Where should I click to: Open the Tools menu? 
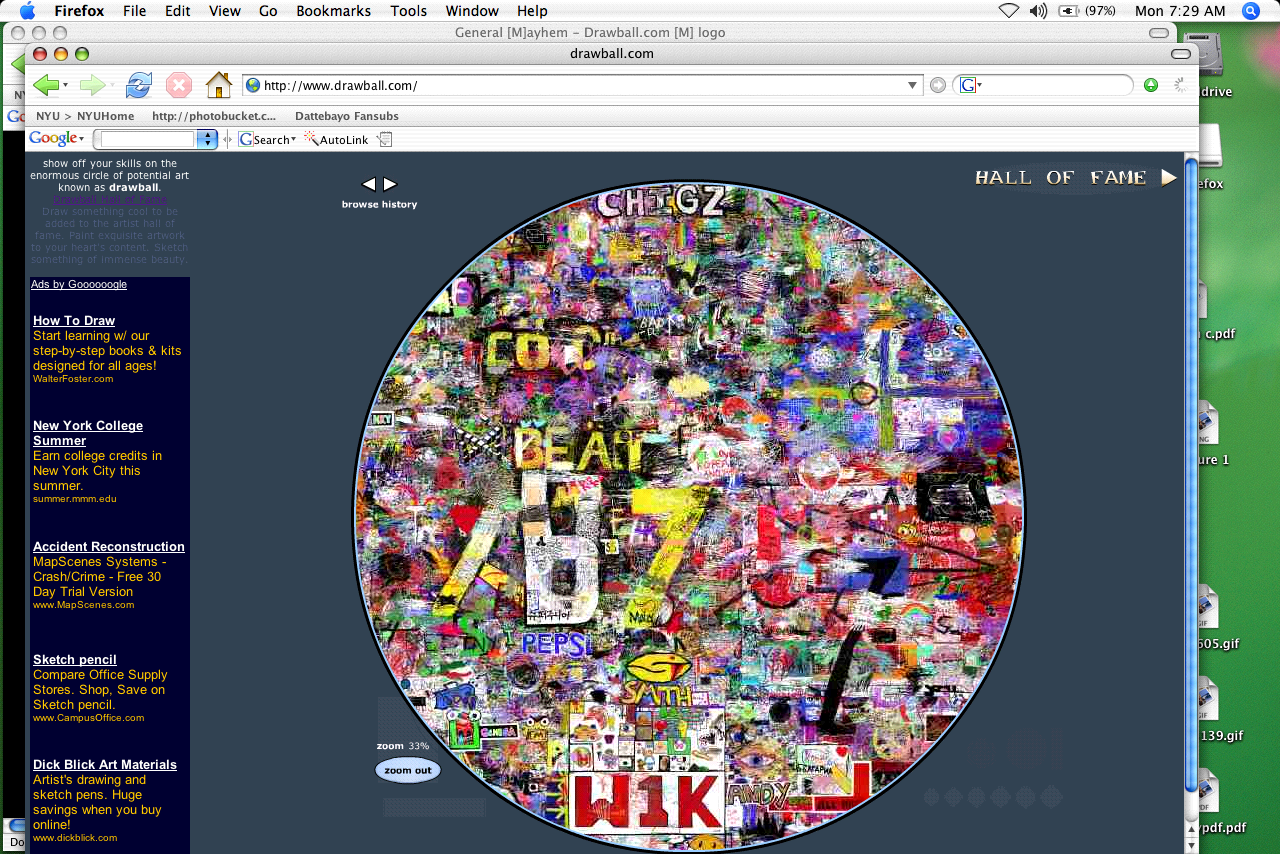pyautogui.click(x=409, y=11)
